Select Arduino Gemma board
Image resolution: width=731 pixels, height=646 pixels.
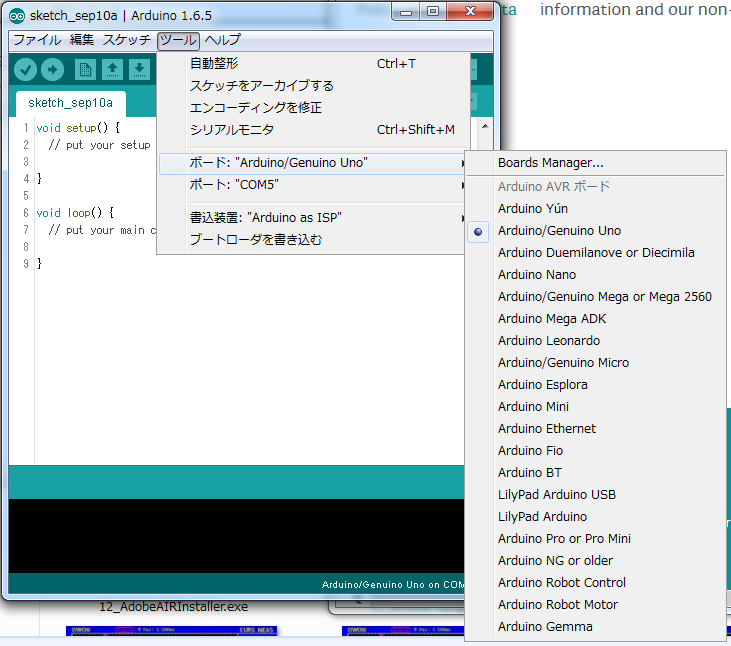click(x=595, y=627)
